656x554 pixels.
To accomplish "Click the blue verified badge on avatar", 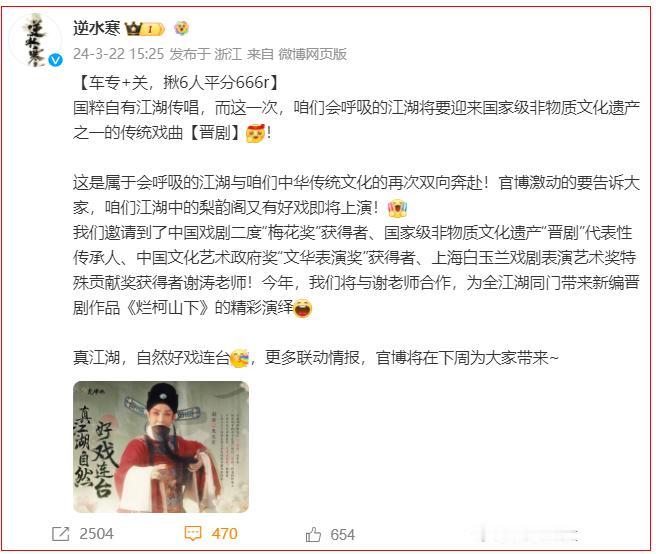I will 55,61.
